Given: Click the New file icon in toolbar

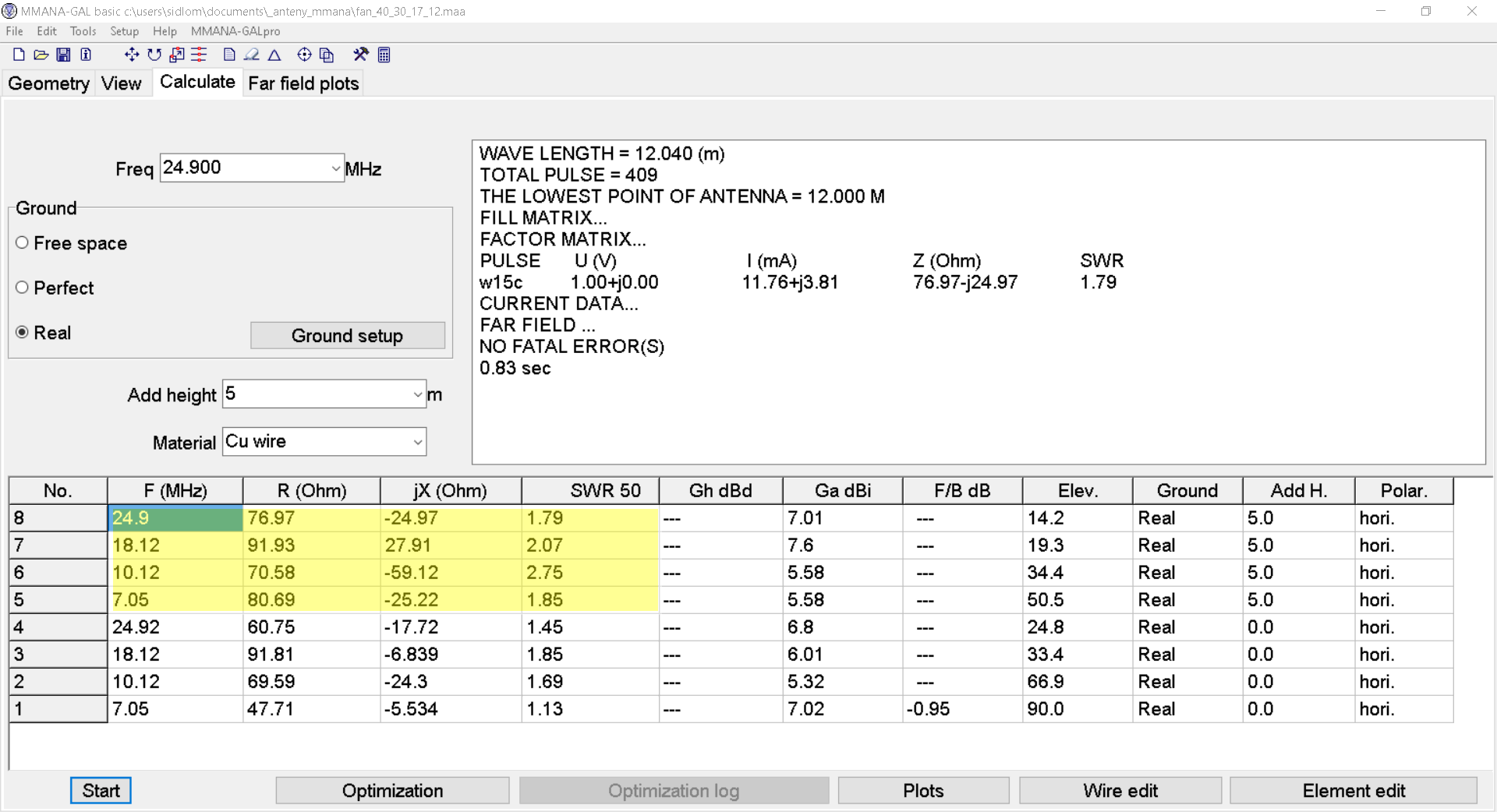Looking at the screenshot, I should 19,55.
